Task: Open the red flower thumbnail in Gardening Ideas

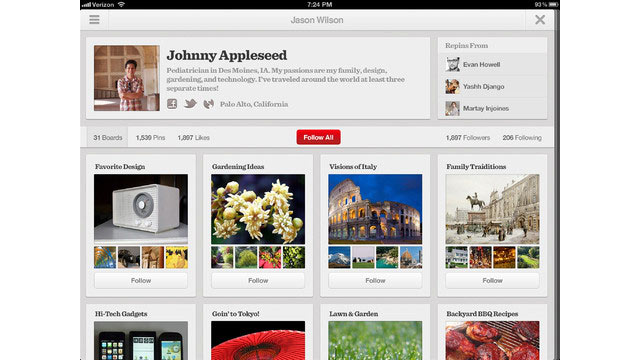Action: 270,257
